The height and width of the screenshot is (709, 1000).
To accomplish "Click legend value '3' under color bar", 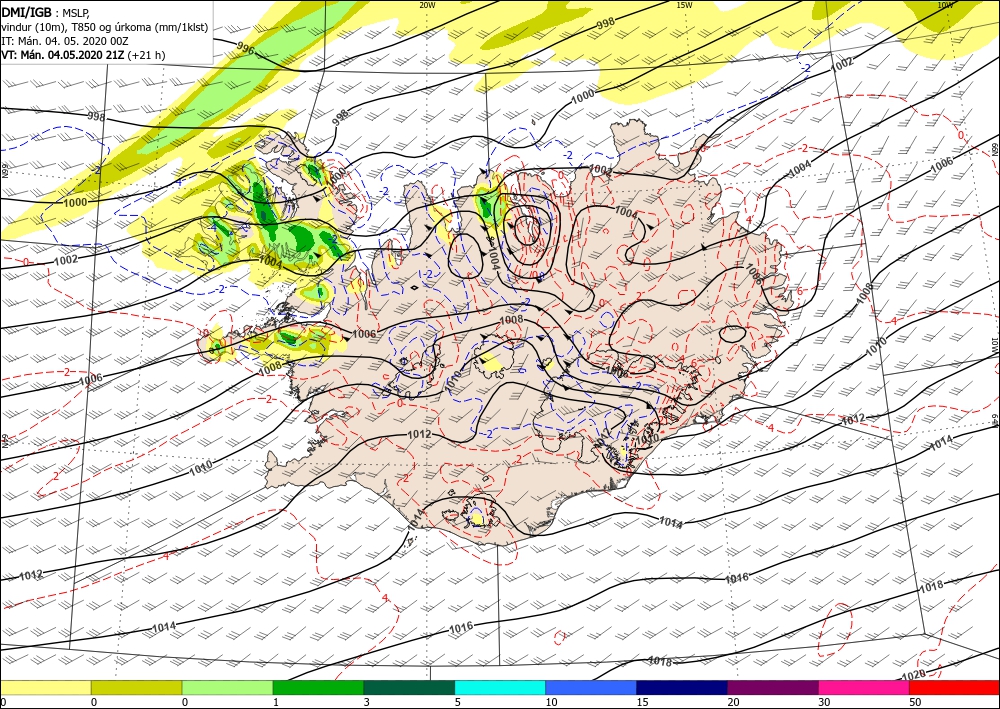I will coord(367,702).
